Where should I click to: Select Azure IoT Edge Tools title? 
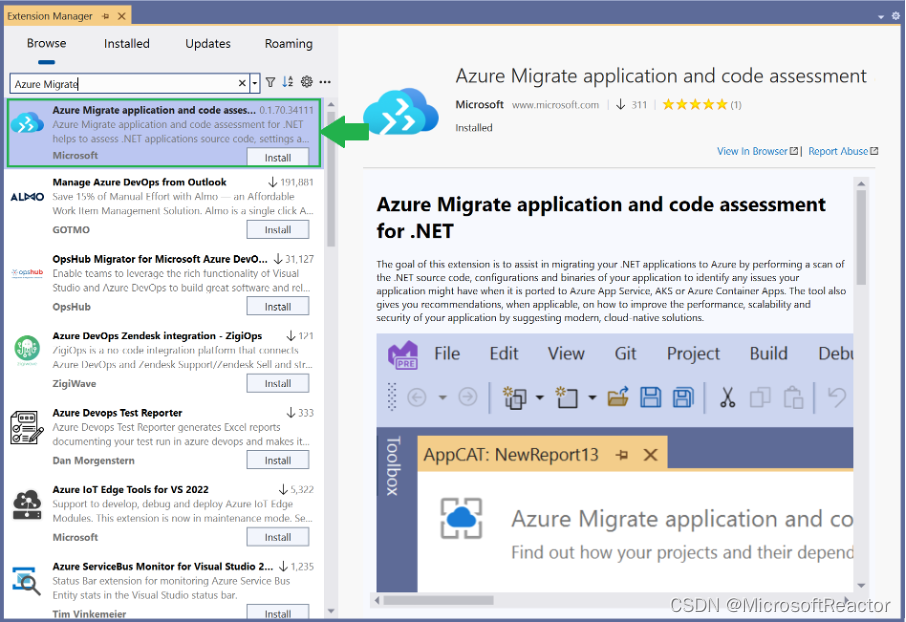click(x=131, y=490)
